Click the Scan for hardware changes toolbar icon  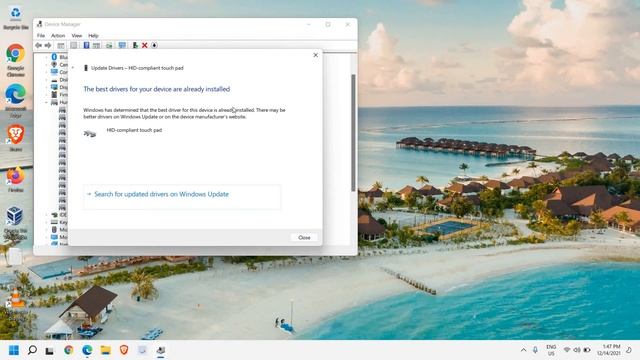click(x=109, y=45)
